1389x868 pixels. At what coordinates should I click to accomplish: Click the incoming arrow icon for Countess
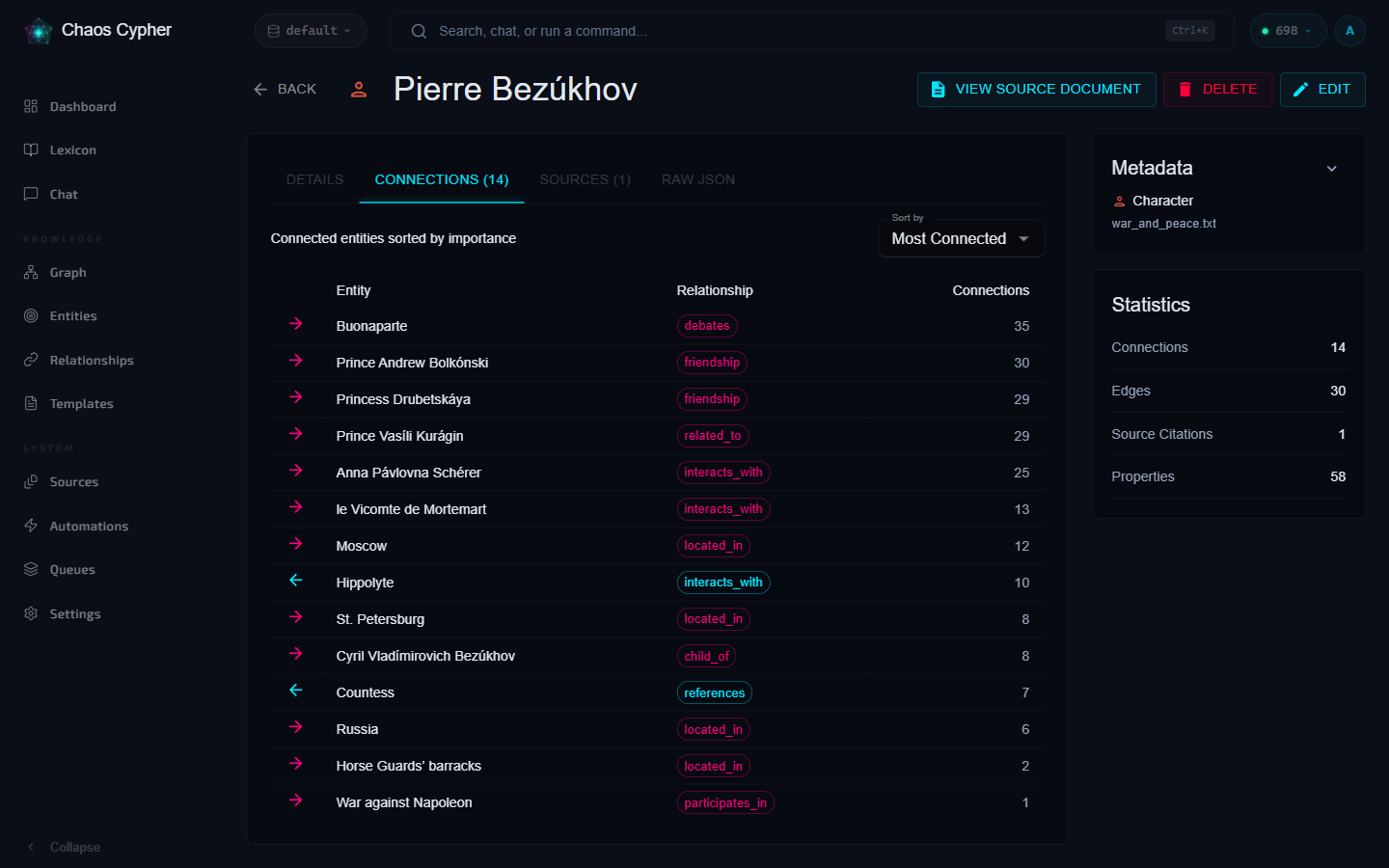(x=296, y=691)
